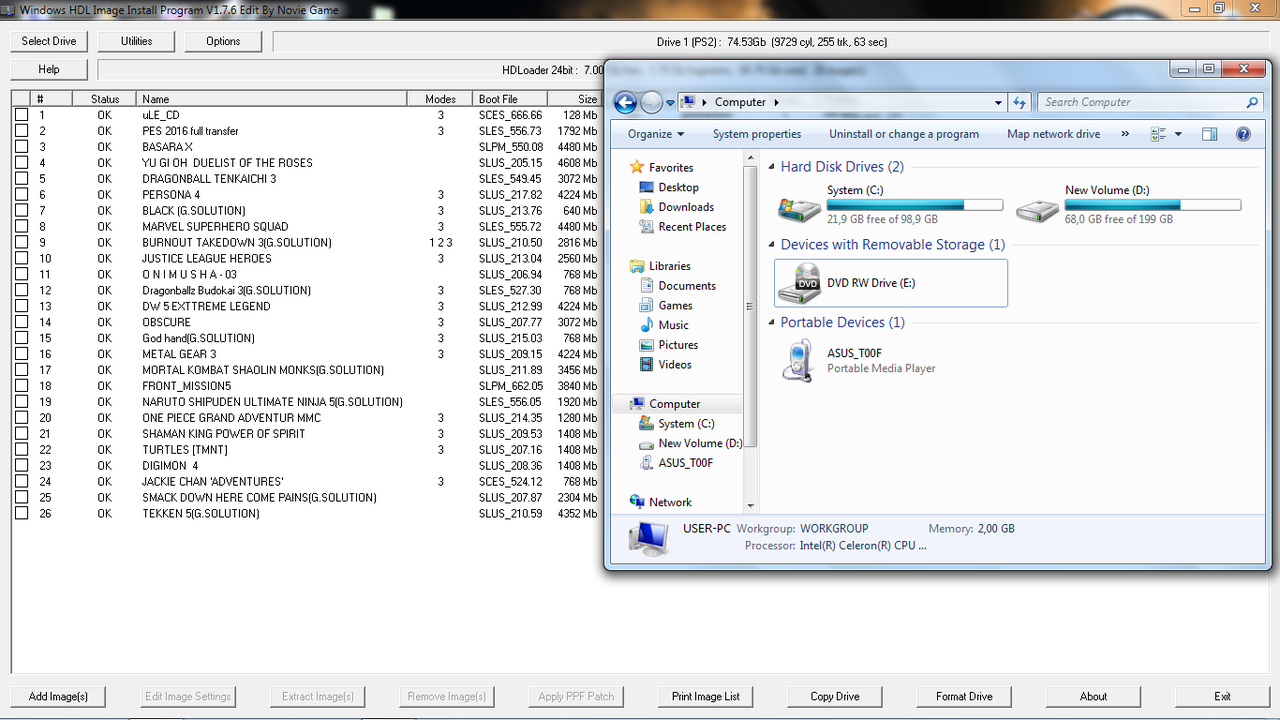Check the box for PERSONA 4

click(x=22, y=195)
